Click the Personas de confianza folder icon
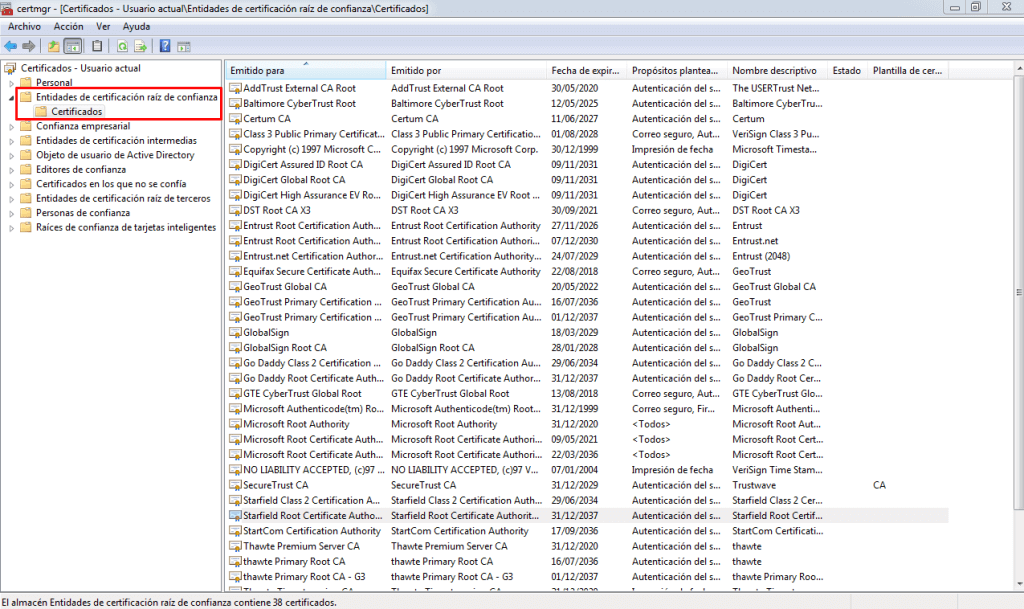The width and height of the screenshot is (1024, 609). tap(26, 213)
